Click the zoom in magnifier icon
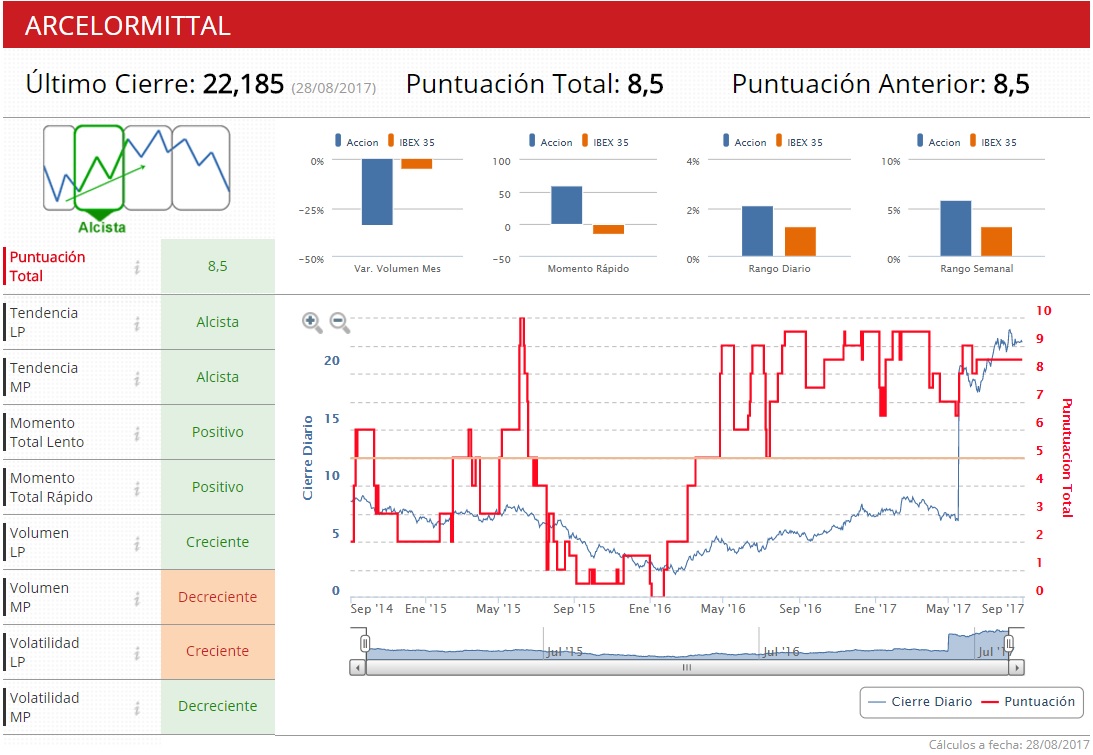Viewport: 1093px width, 755px height. tap(312, 322)
